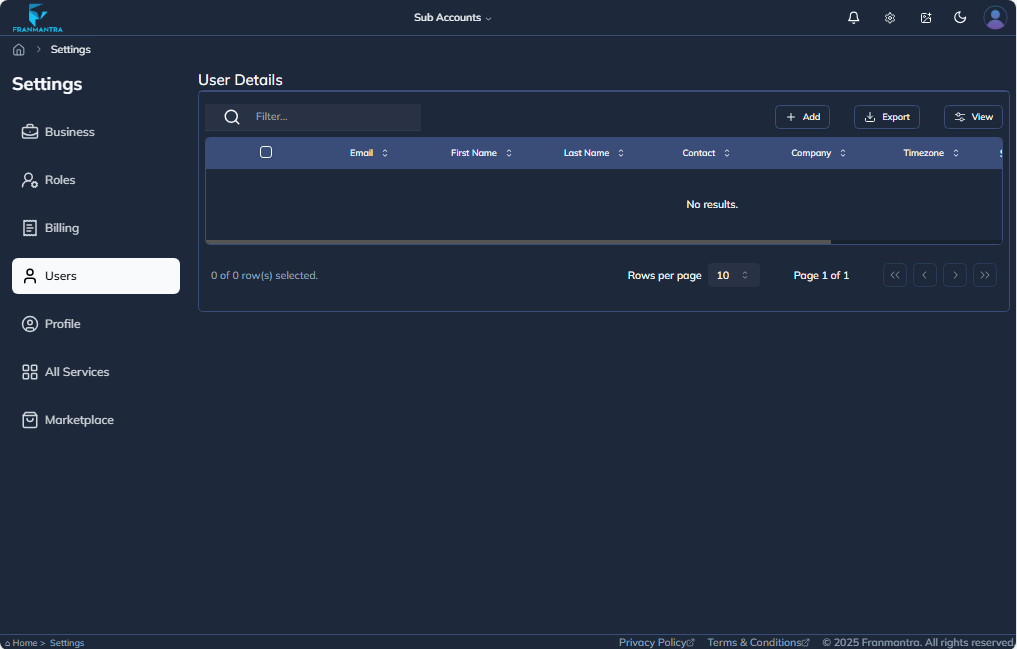Viewport: 1017px width, 649px height.
Task: Toggle dark mode with the moon icon
Action: [x=960, y=17]
